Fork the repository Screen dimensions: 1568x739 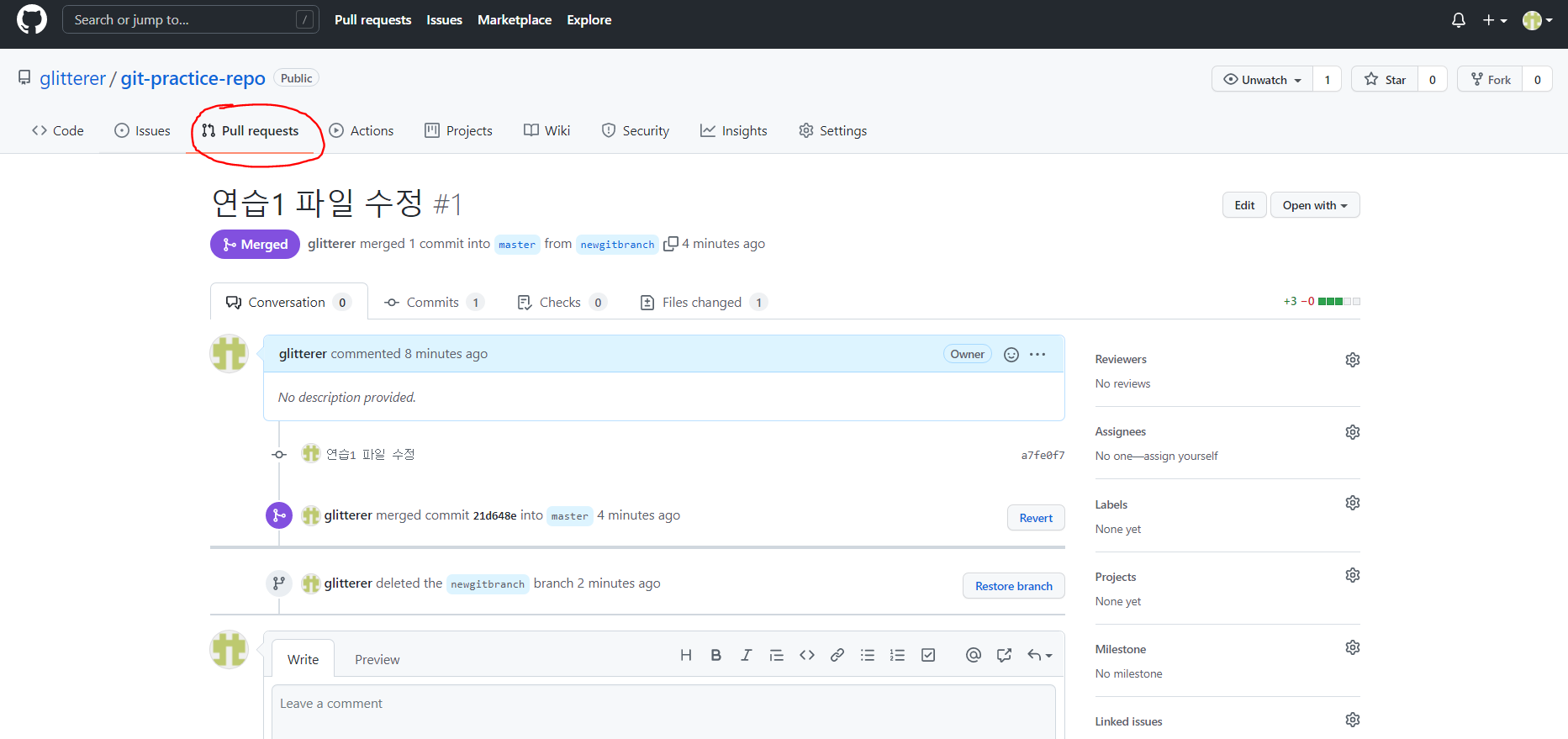click(1490, 79)
